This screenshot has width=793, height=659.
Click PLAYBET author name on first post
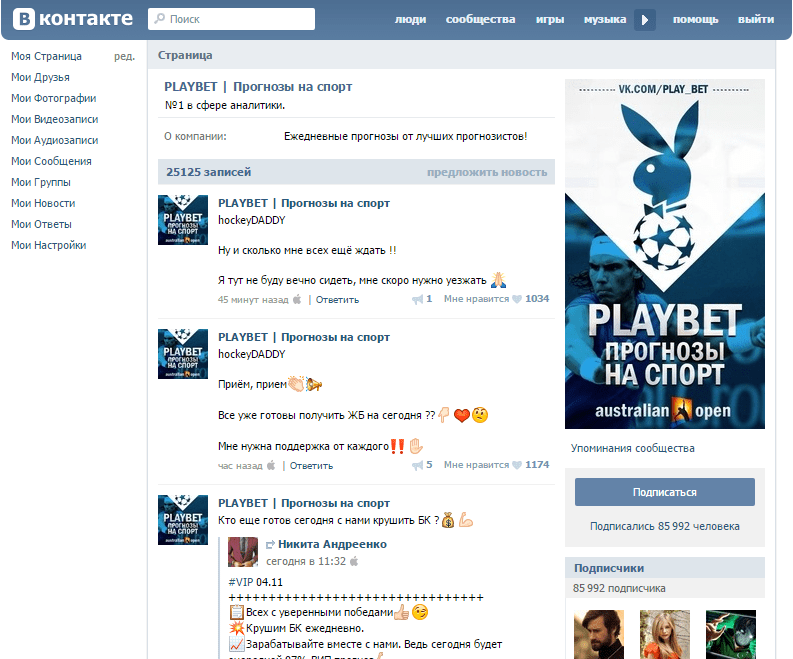pos(304,203)
